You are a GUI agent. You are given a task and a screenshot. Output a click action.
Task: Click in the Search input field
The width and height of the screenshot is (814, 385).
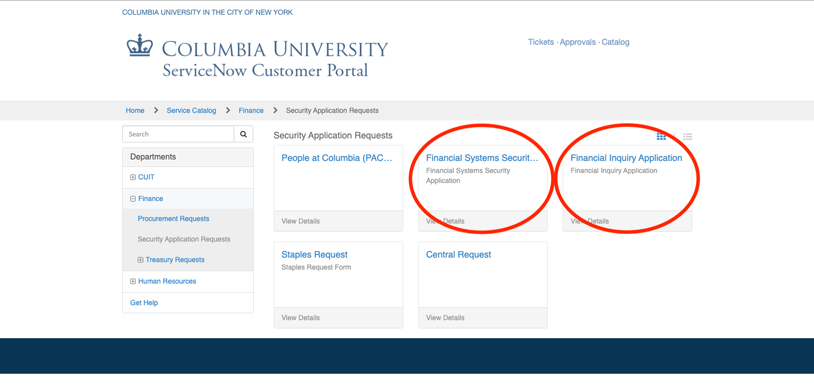[178, 134]
